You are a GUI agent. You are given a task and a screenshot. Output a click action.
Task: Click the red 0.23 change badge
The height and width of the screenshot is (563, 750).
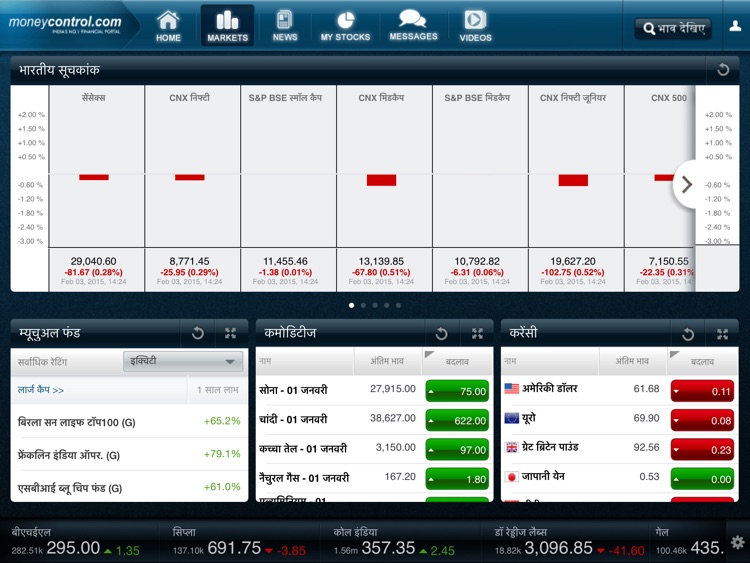(x=702, y=450)
